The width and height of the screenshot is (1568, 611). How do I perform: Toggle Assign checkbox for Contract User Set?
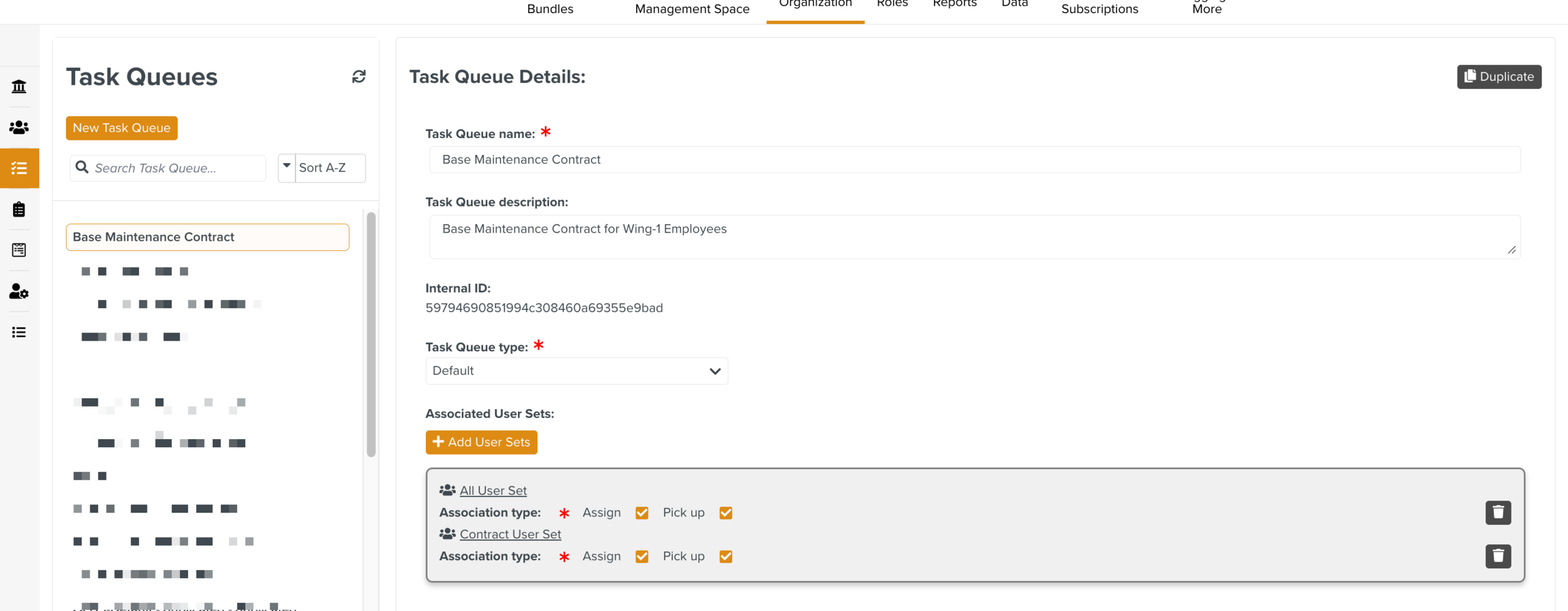click(x=642, y=557)
